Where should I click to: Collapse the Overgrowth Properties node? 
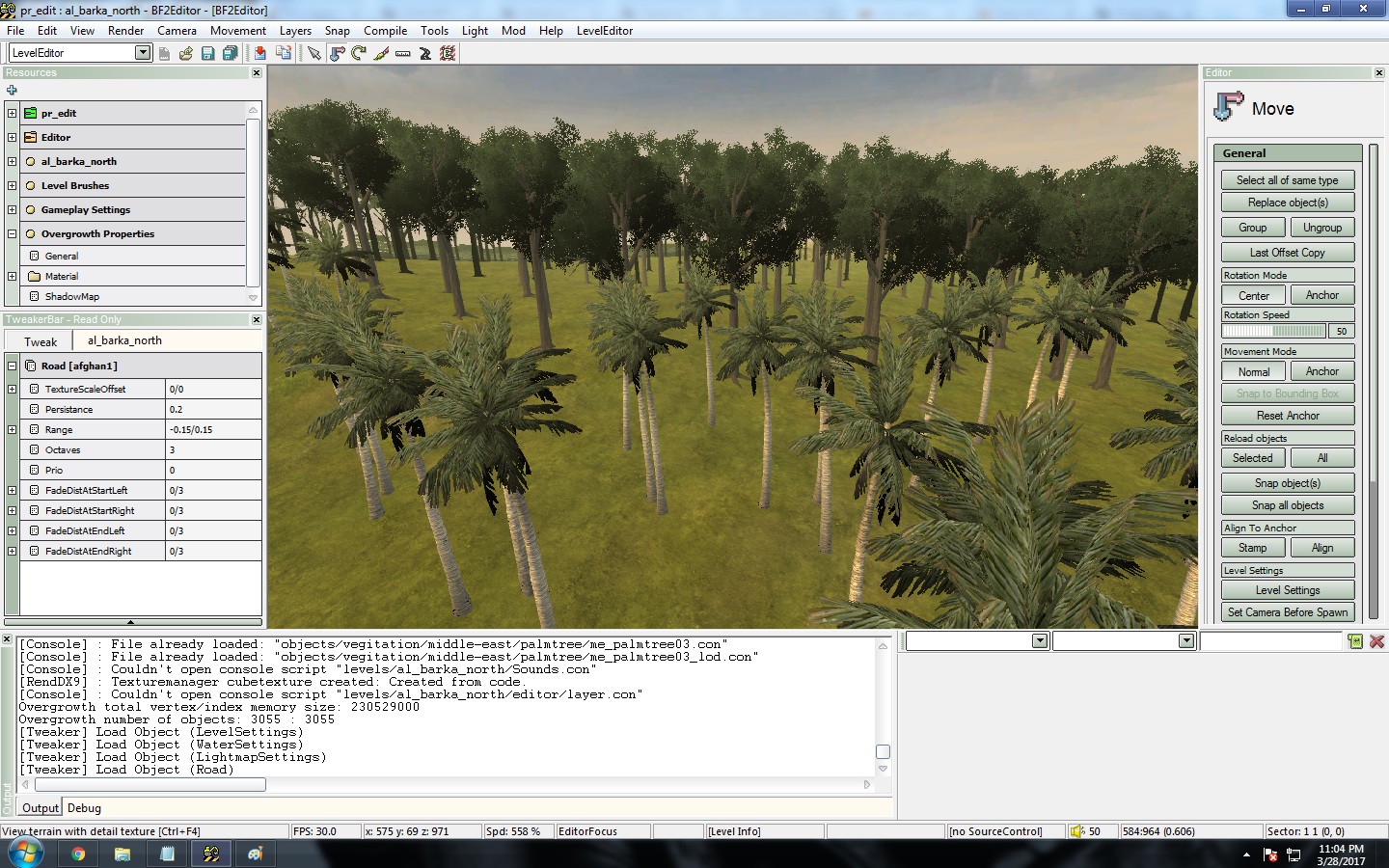tap(12, 233)
